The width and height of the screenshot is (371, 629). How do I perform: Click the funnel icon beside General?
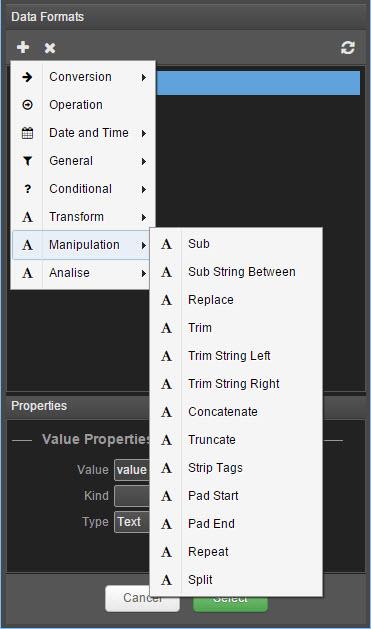27,161
